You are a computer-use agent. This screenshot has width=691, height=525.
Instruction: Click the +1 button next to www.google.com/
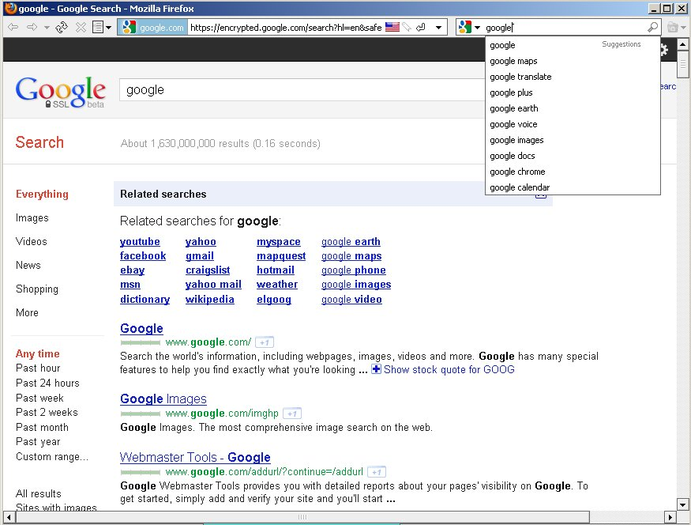(x=264, y=343)
